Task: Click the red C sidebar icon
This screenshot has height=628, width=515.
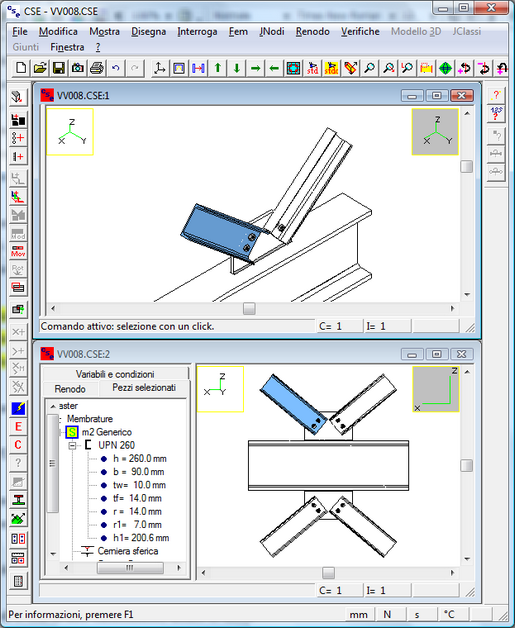Action: [18, 445]
